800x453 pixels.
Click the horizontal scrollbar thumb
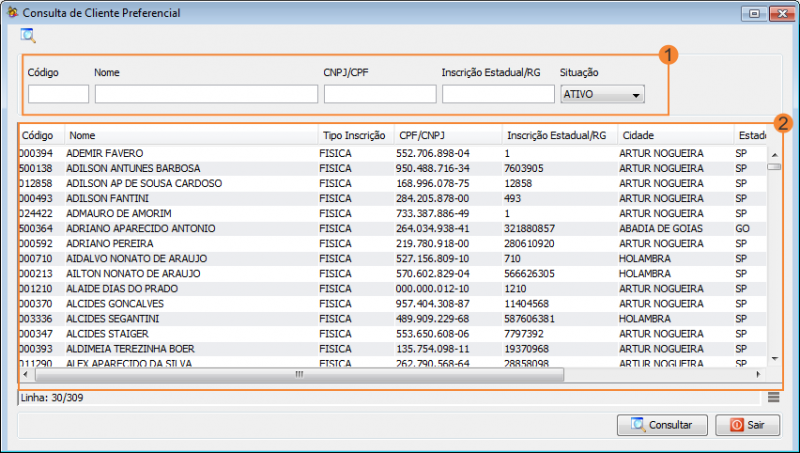(x=299, y=374)
